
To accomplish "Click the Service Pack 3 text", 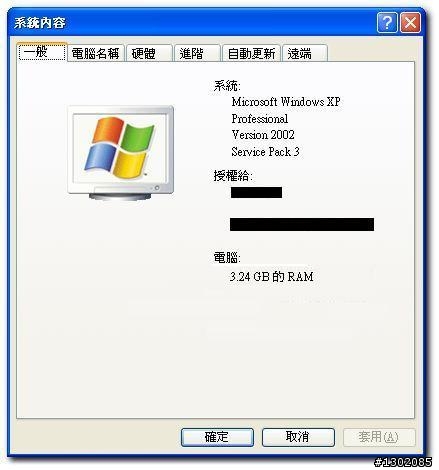I will [265, 152].
